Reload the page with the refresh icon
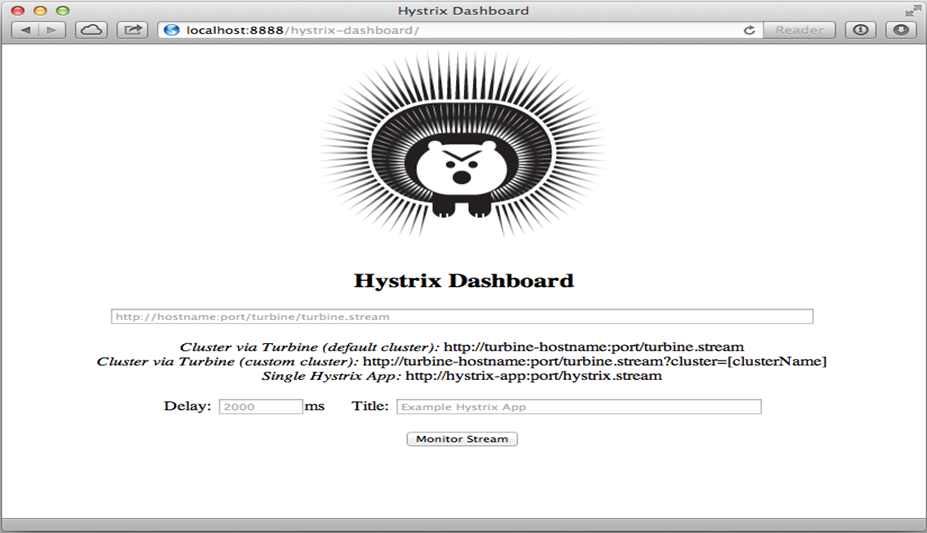The image size is (927, 533). click(x=749, y=30)
